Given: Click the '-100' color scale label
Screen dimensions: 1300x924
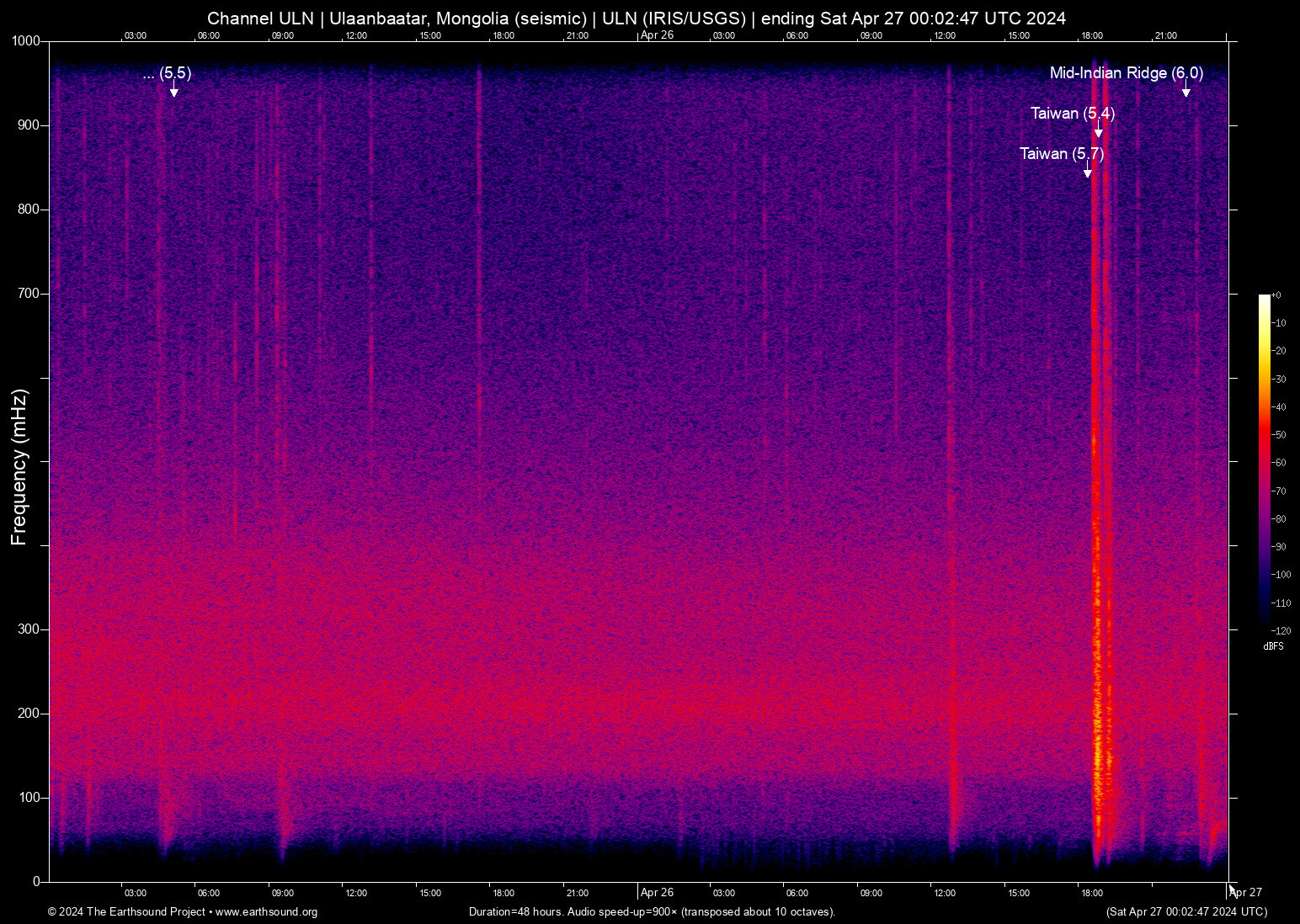Looking at the screenshot, I should tap(1281, 575).
